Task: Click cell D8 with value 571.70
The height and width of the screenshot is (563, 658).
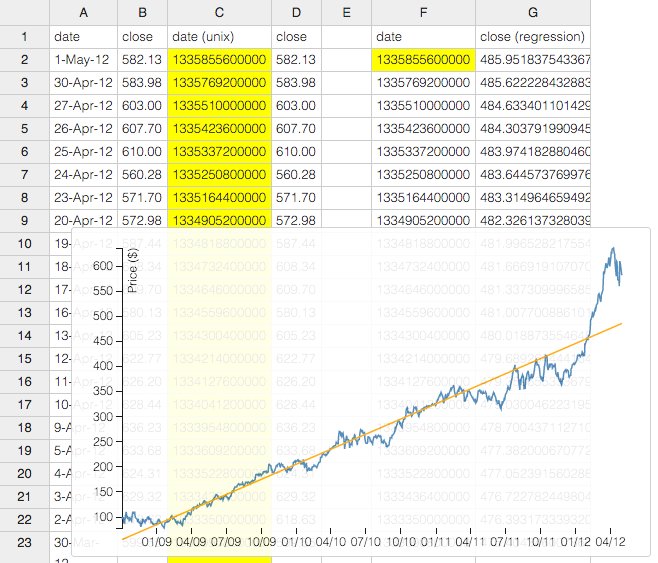Action: tap(297, 198)
